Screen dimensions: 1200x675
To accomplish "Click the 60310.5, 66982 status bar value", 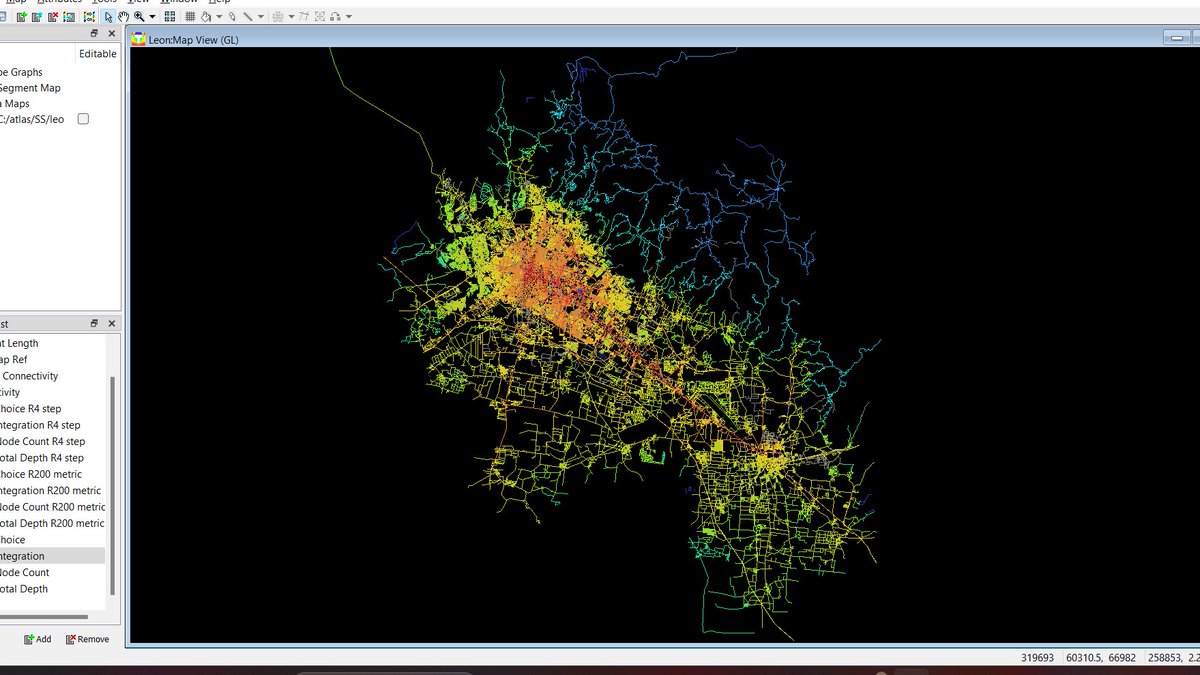I will pos(1099,658).
